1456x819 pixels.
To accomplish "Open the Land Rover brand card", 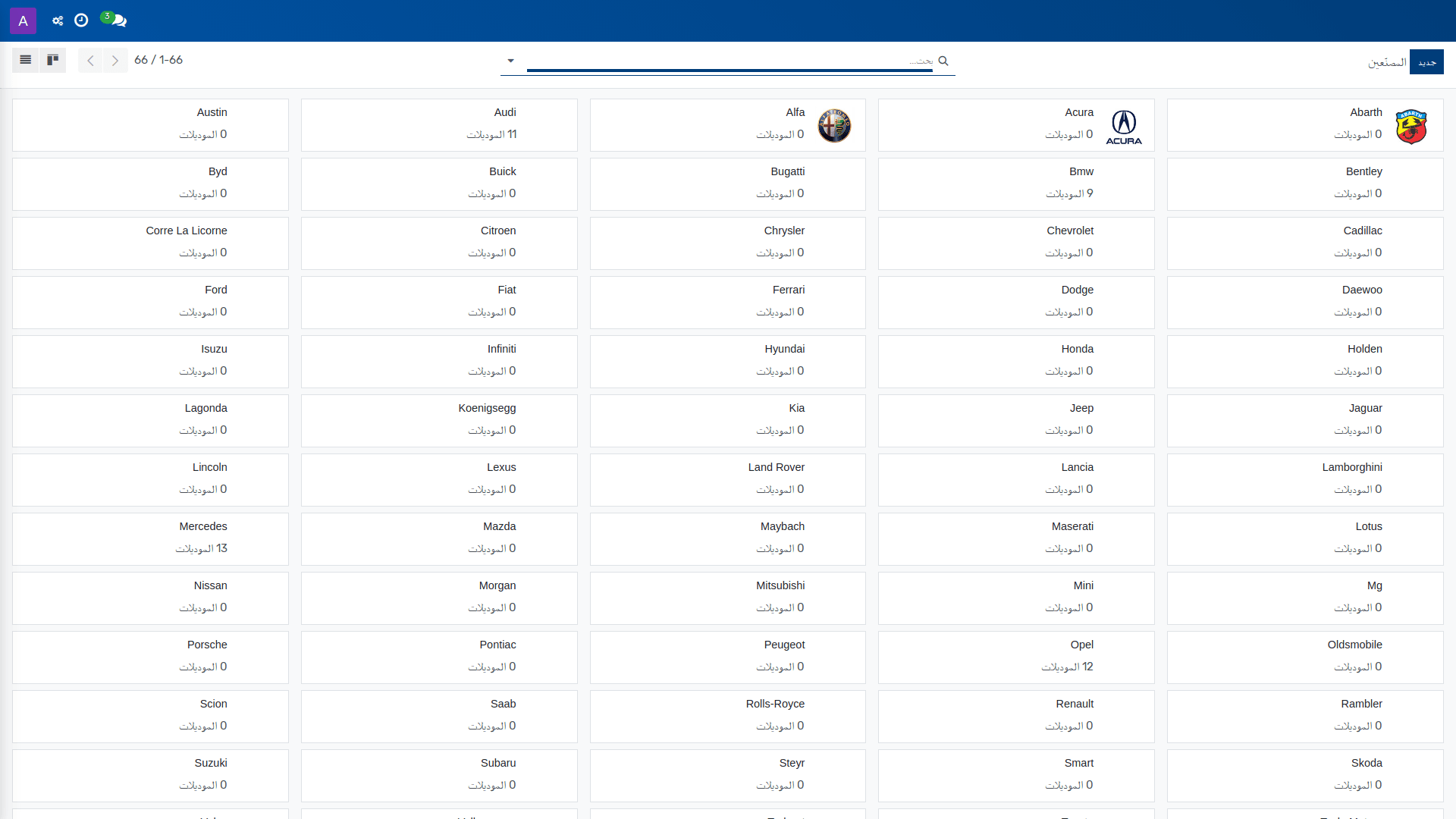I will point(728,480).
